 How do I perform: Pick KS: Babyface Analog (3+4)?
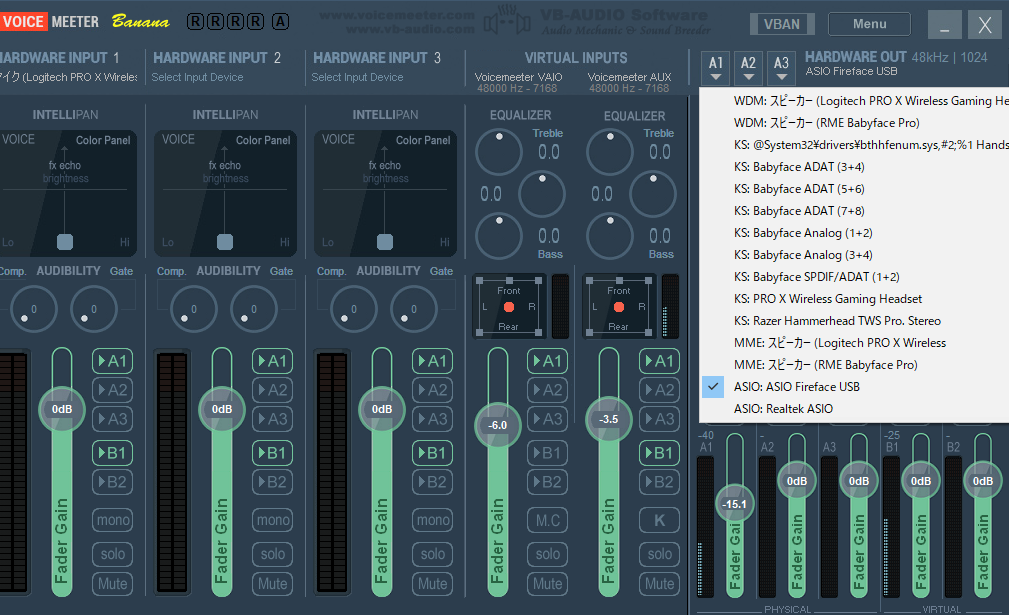pyautogui.click(x=854, y=255)
